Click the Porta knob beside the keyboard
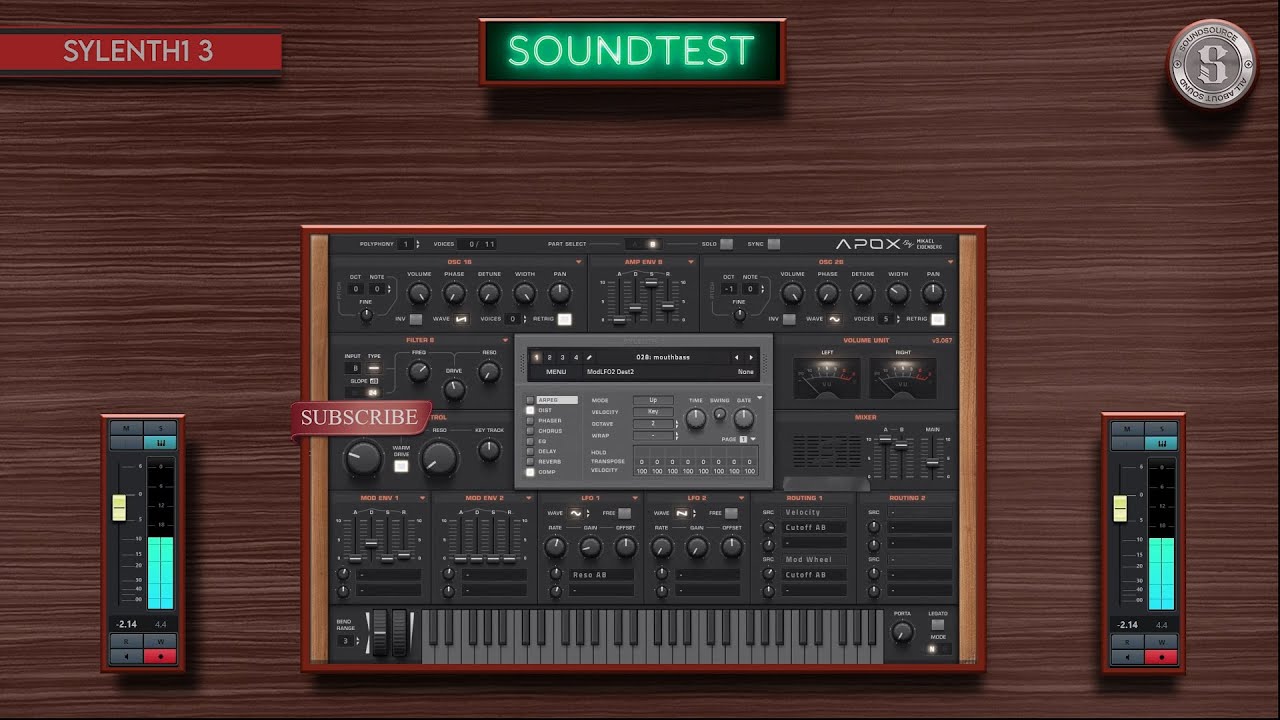1280x720 pixels. 902,632
